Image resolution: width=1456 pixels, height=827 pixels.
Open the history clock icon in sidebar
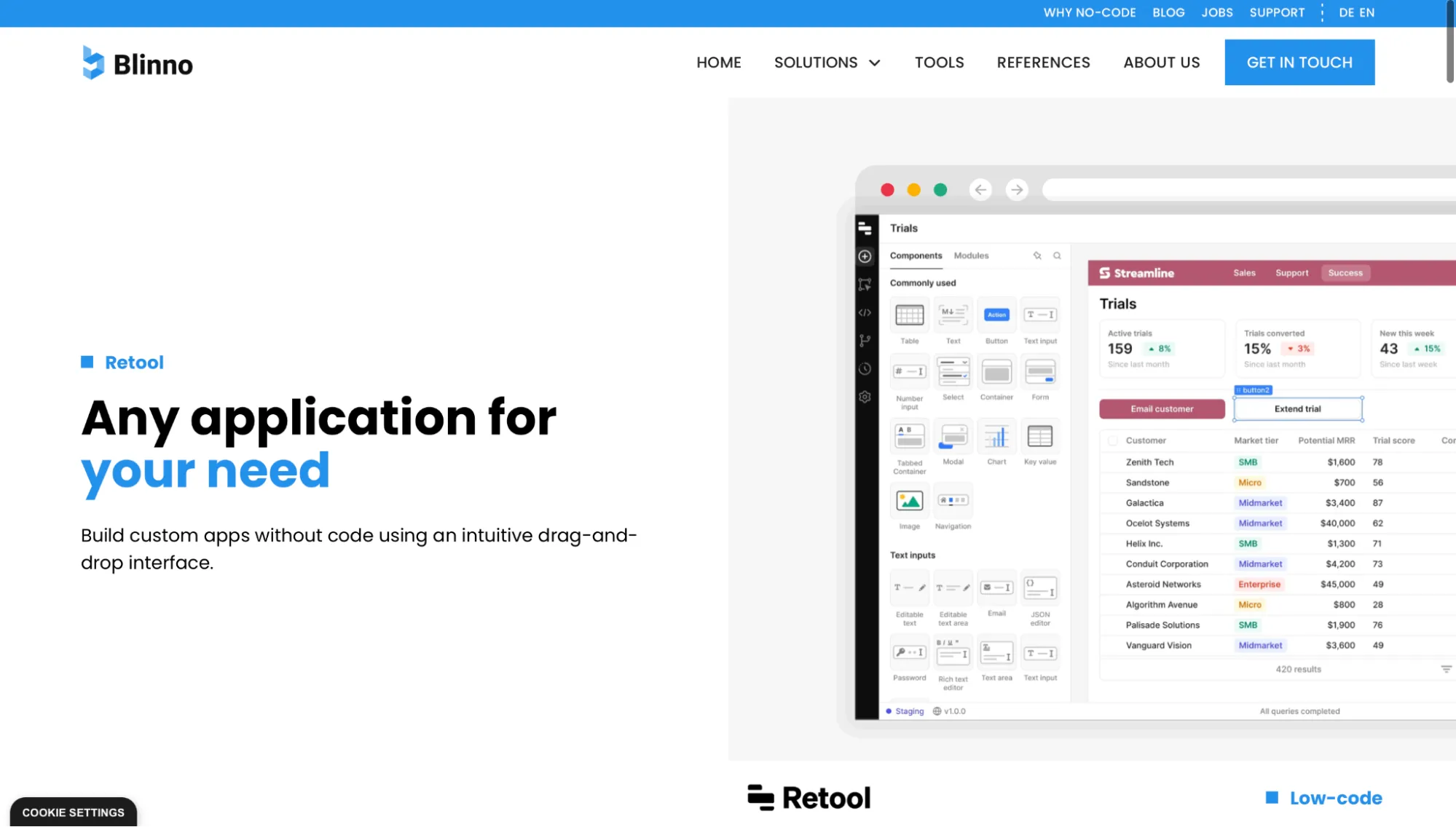tap(865, 369)
